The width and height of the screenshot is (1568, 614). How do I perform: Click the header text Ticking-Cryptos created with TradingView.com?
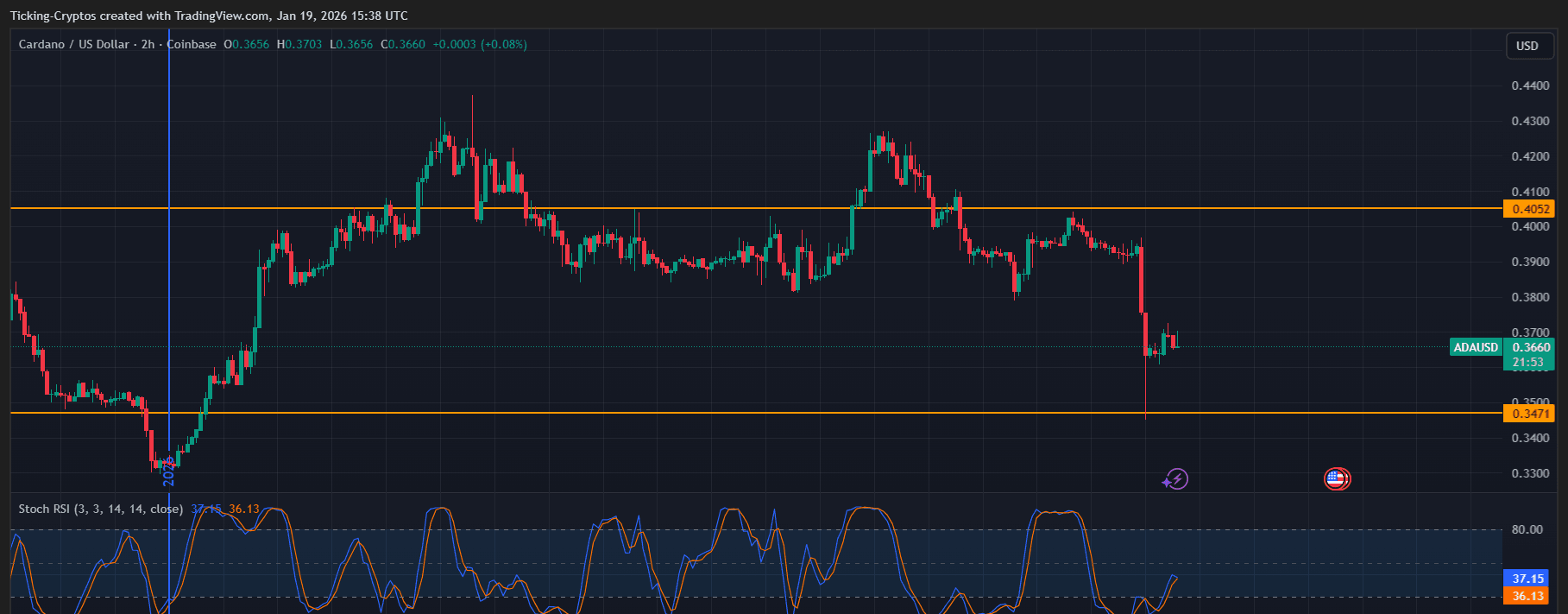(140, 16)
